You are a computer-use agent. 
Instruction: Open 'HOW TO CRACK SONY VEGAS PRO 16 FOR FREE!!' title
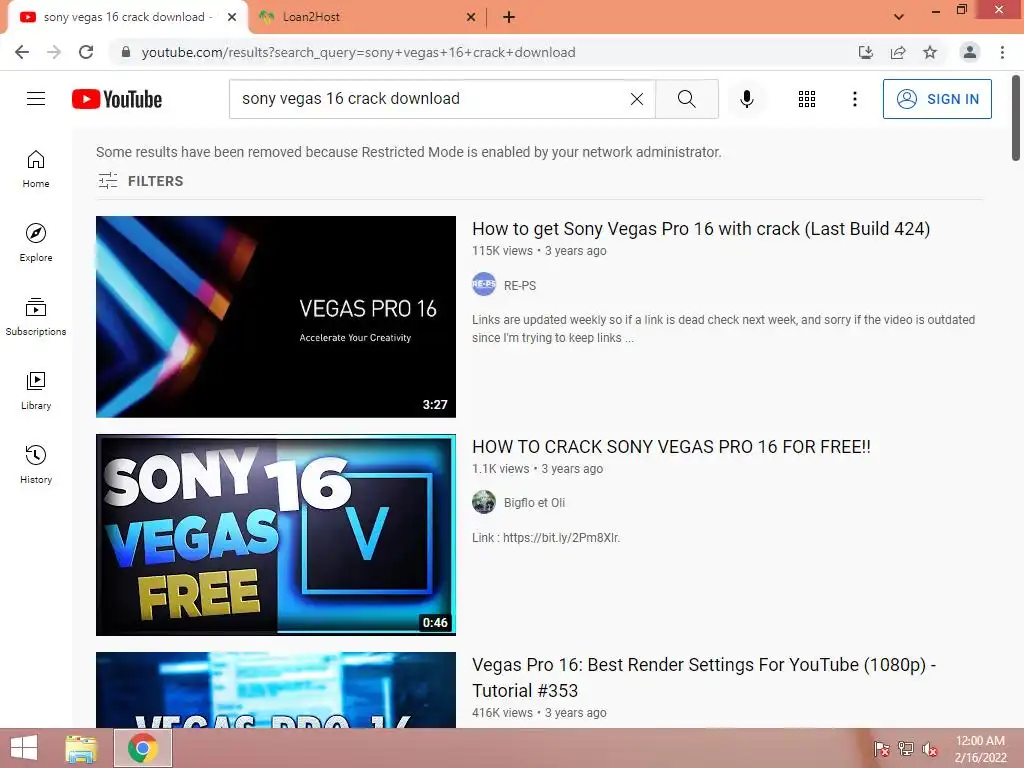click(671, 447)
